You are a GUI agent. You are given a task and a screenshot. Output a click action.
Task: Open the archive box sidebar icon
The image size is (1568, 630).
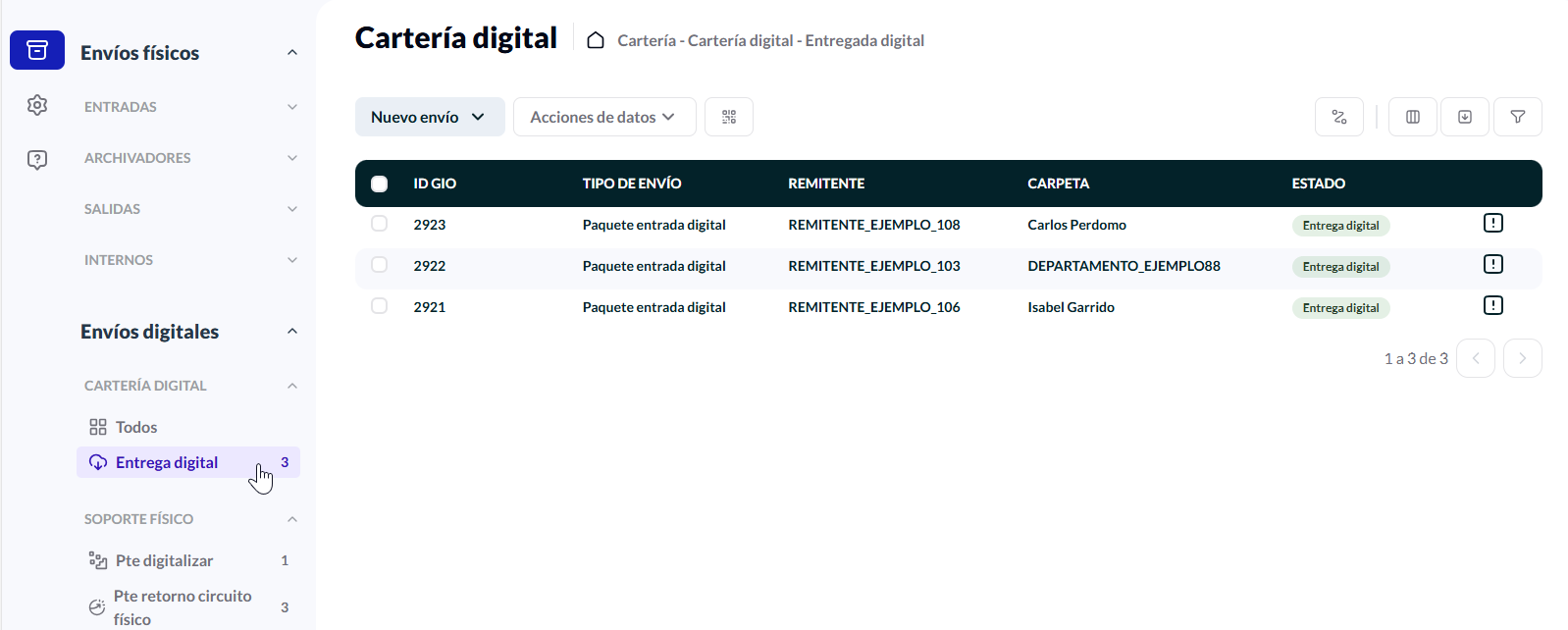coord(37,50)
